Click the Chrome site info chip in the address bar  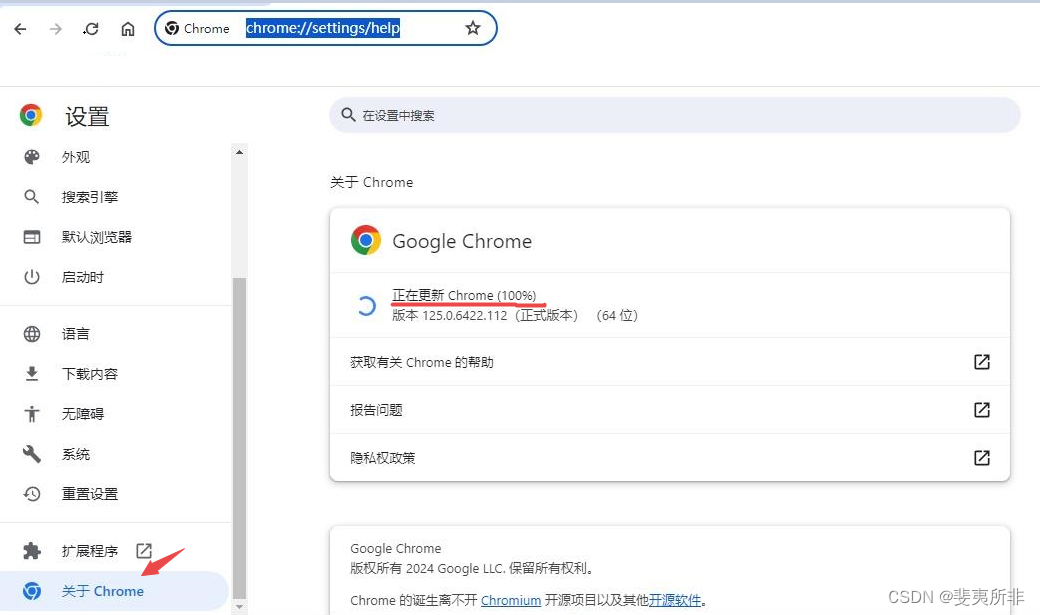pyautogui.click(x=197, y=29)
